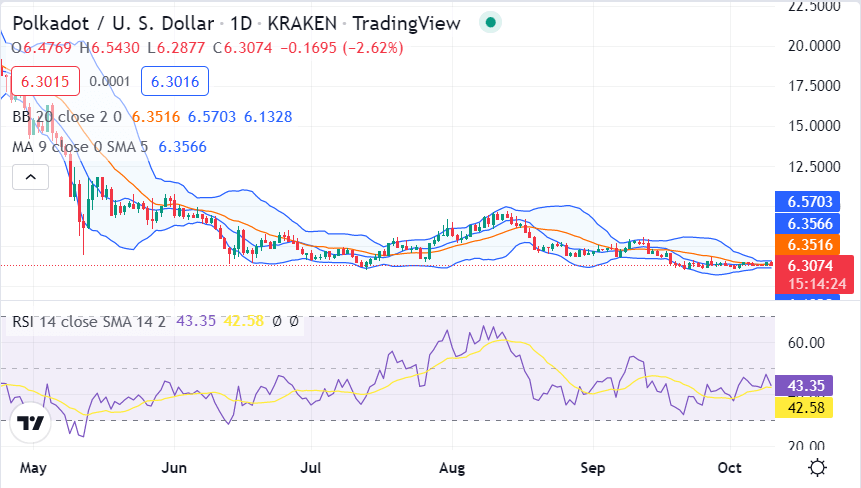
Task: Click the high price H6.5430 in OHLC row
Action: tap(110, 48)
